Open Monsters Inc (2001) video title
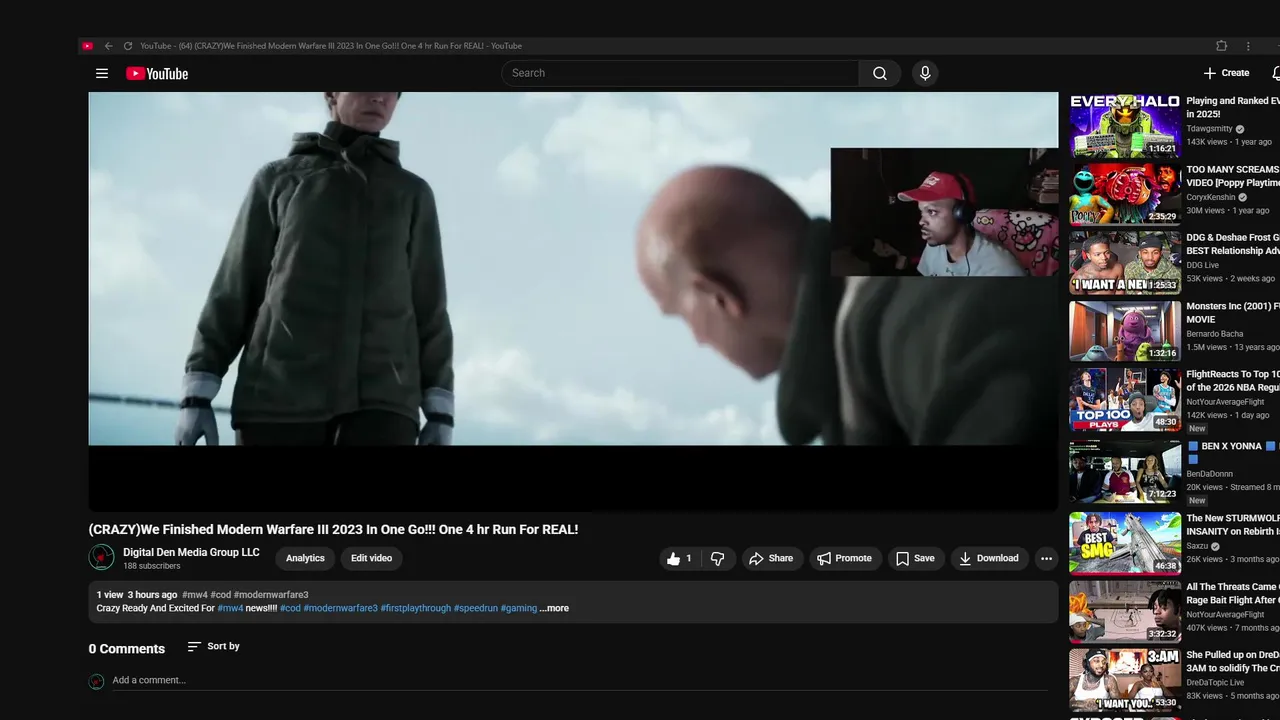 click(x=1233, y=313)
